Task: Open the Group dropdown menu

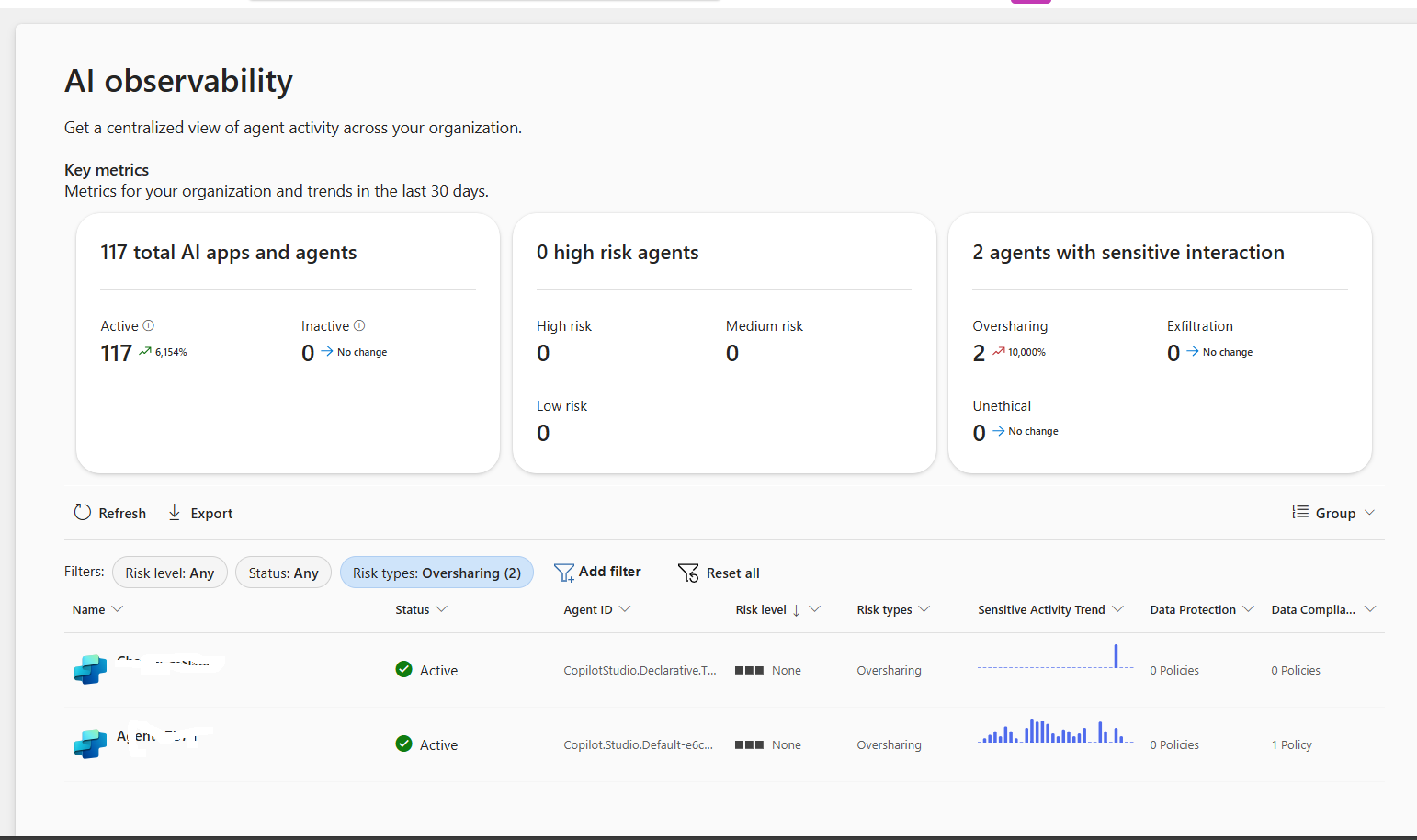Action: pyautogui.click(x=1333, y=513)
